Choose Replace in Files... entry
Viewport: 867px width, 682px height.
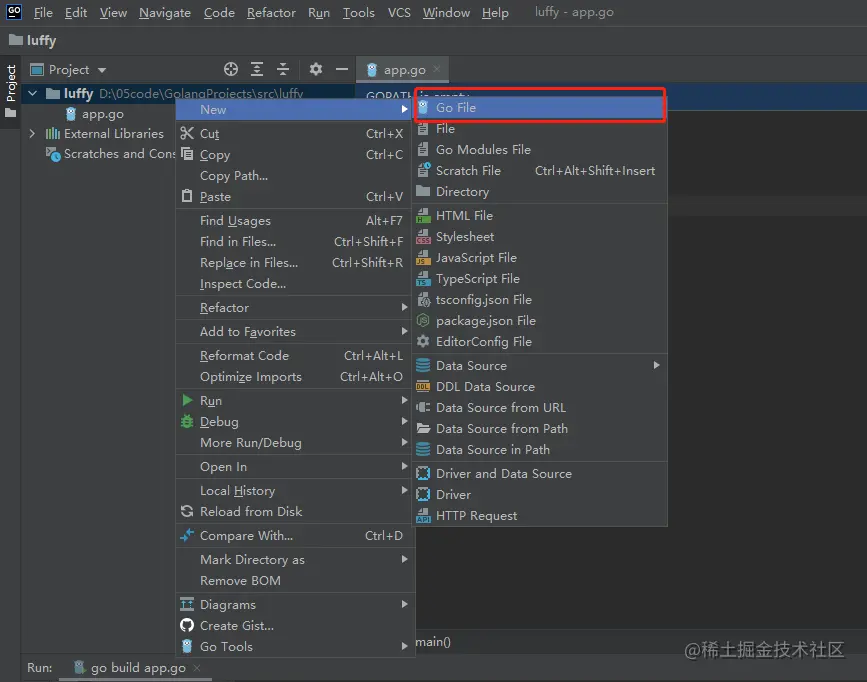(x=295, y=262)
